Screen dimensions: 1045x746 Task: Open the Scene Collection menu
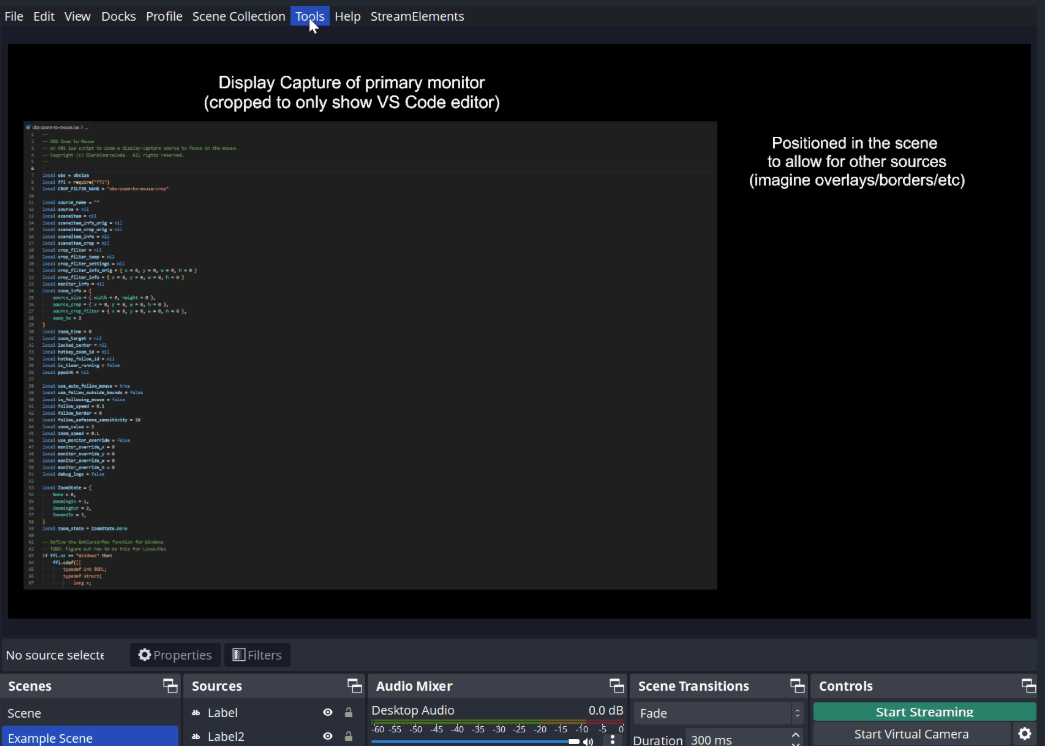pos(238,16)
